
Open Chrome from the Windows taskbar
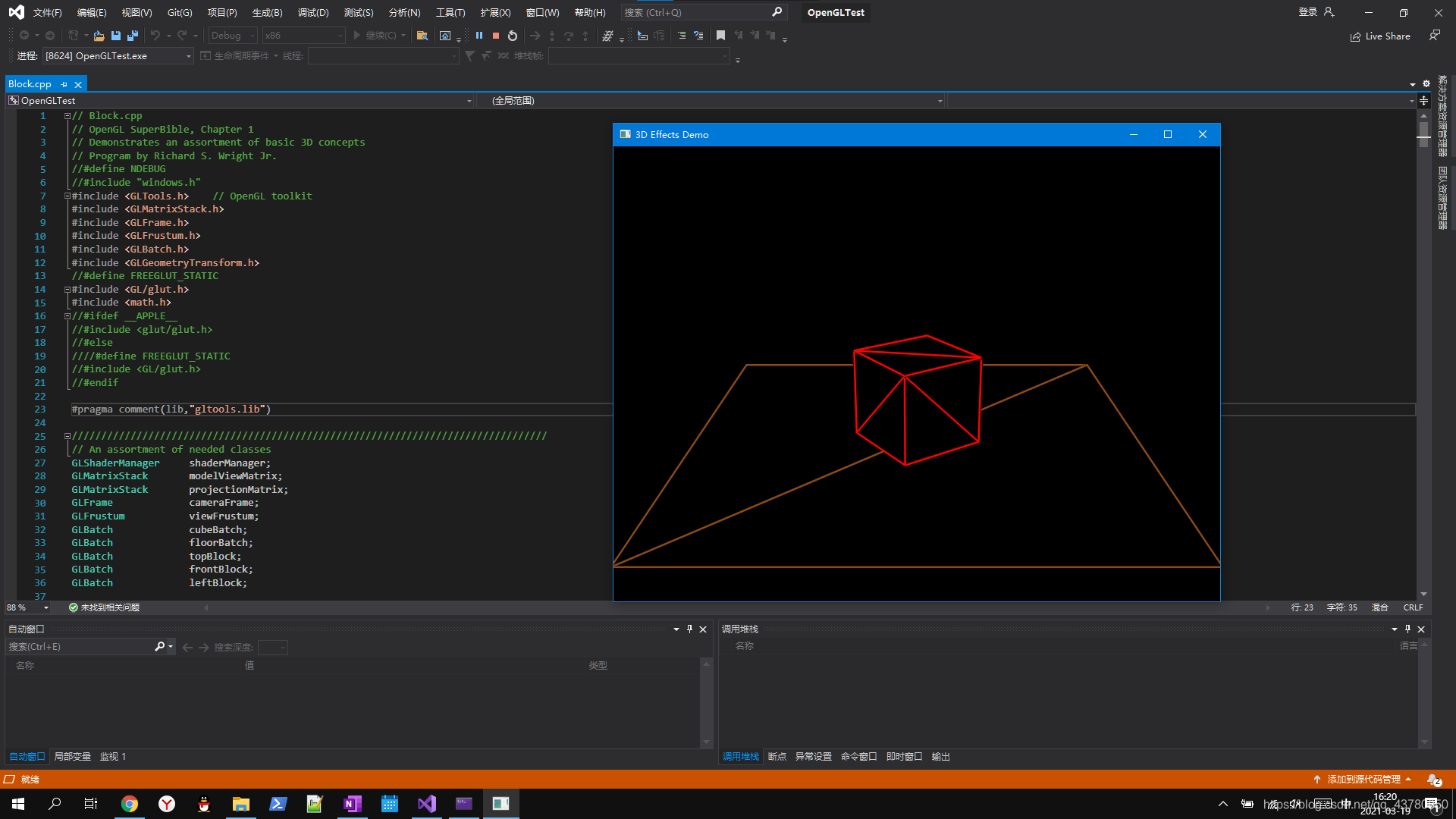pyautogui.click(x=130, y=804)
